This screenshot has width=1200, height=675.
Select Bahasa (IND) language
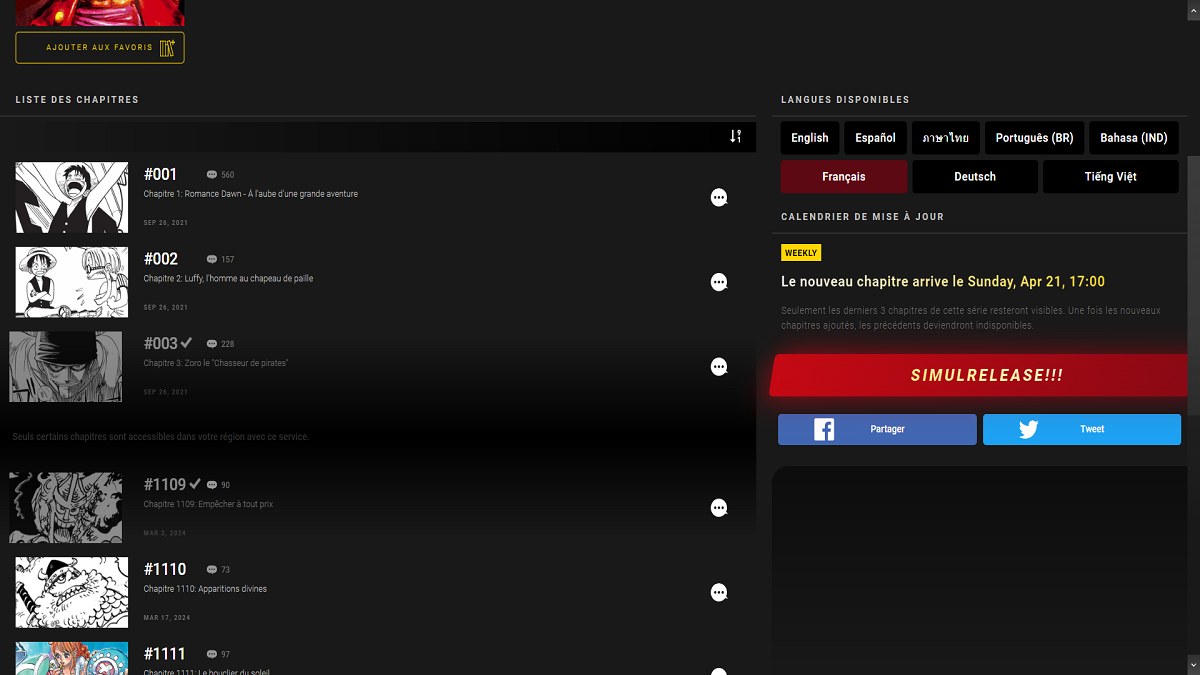[x=1133, y=138]
